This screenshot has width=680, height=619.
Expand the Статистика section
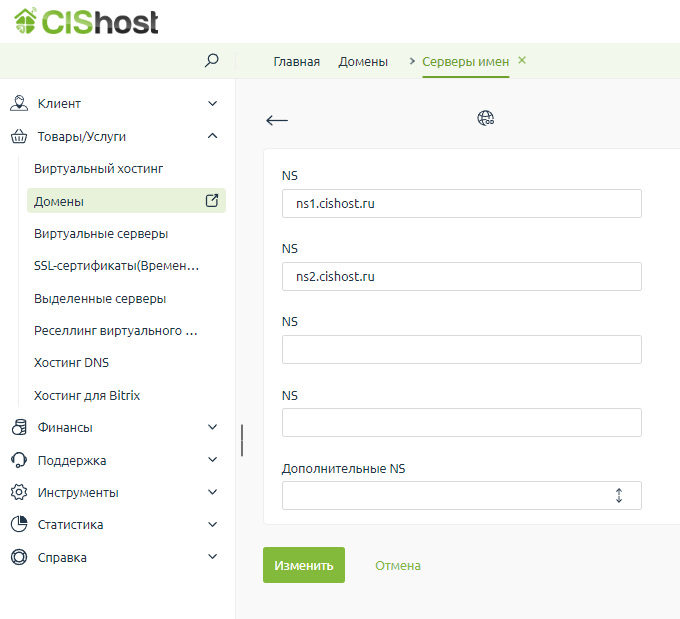pyautogui.click(x=212, y=524)
